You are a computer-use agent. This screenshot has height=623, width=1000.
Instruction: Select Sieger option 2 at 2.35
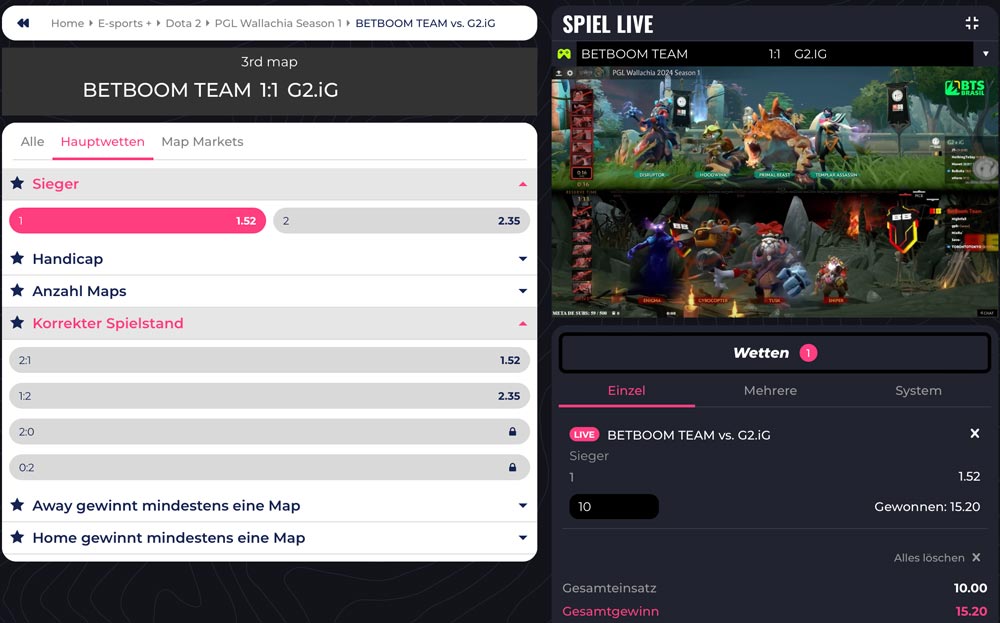(x=402, y=221)
